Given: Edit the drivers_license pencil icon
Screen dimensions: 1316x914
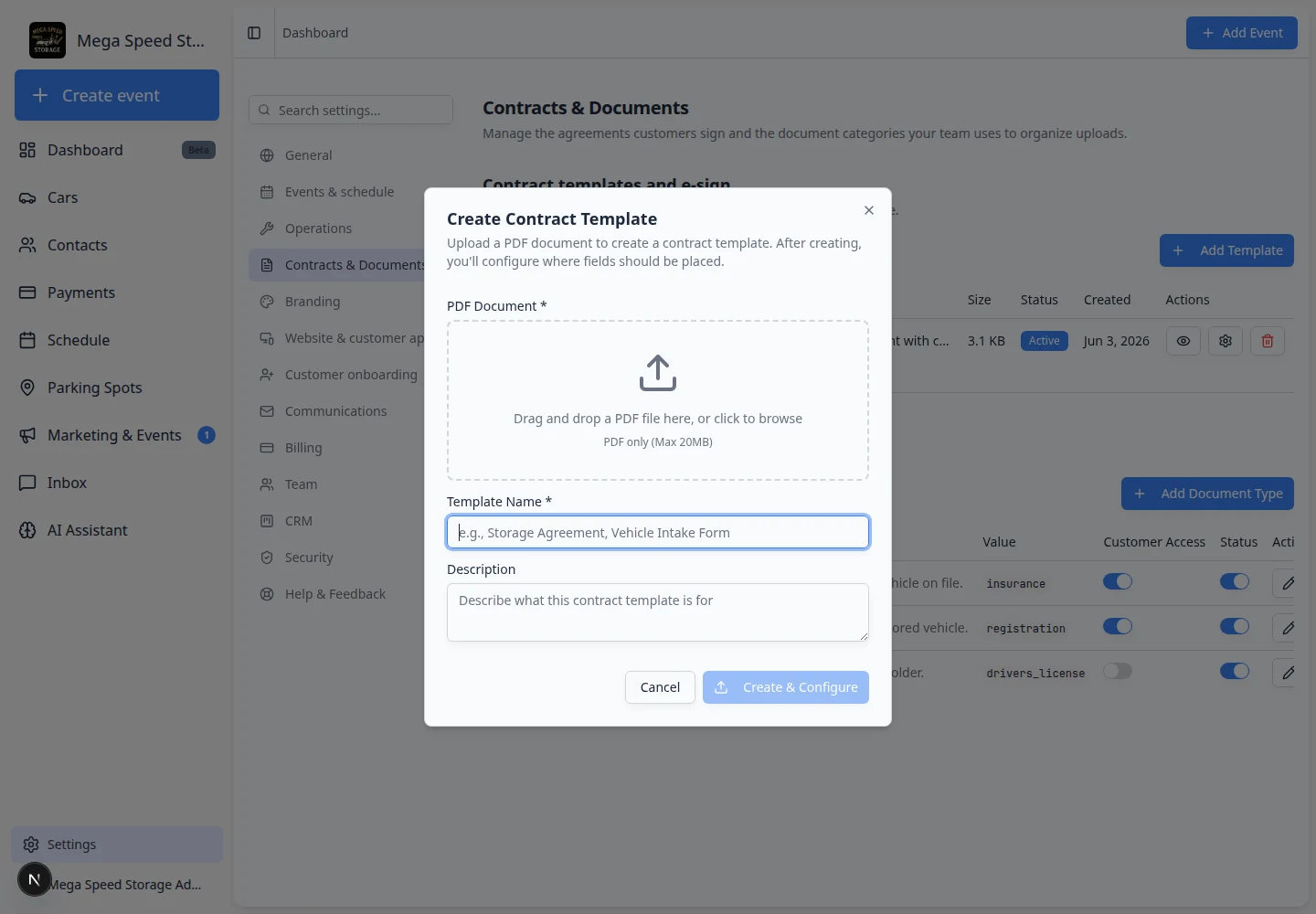Looking at the screenshot, I should tap(1288, 673).
